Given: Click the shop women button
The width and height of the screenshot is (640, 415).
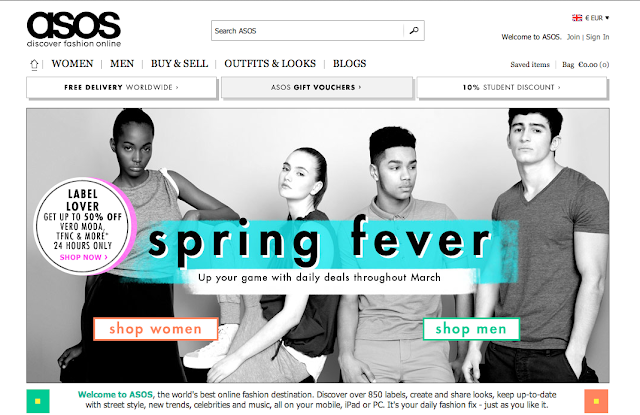Looking at the screenshot, I should coord(156,329).
